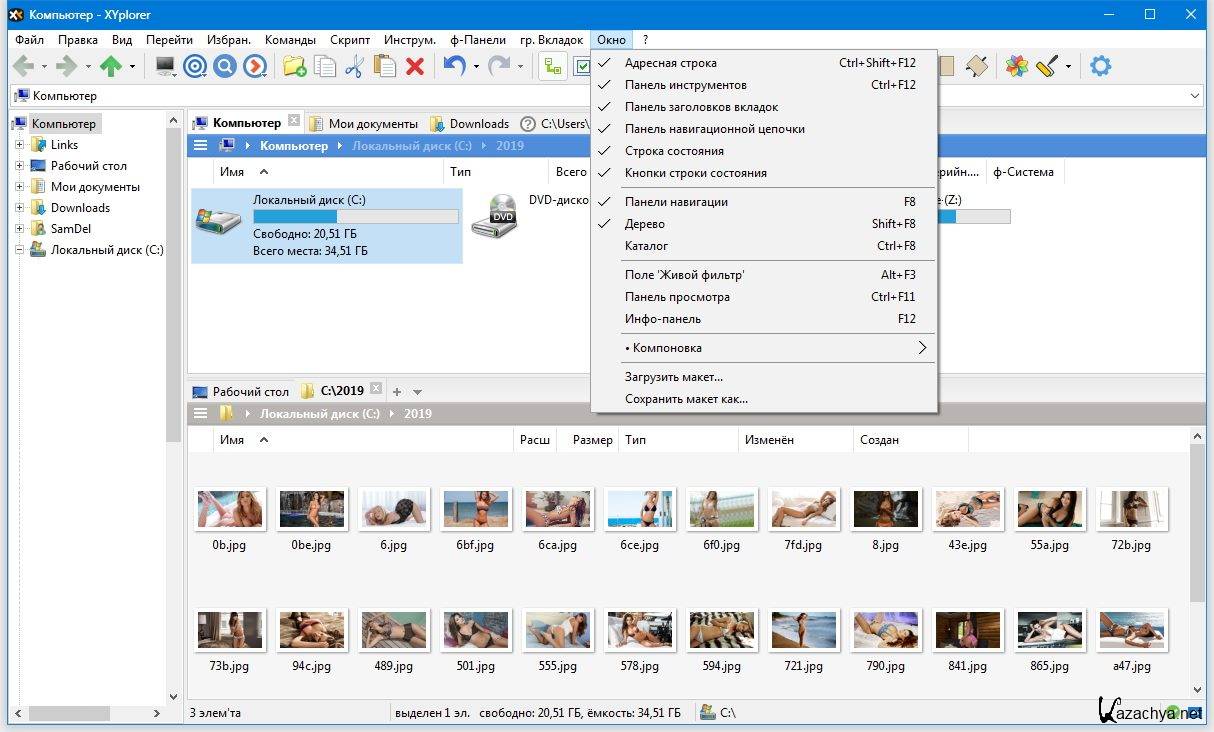Click the red X Delete icon
This screenshot has width=1214, height=732.
pyautogui.click(x=415, y=67)
